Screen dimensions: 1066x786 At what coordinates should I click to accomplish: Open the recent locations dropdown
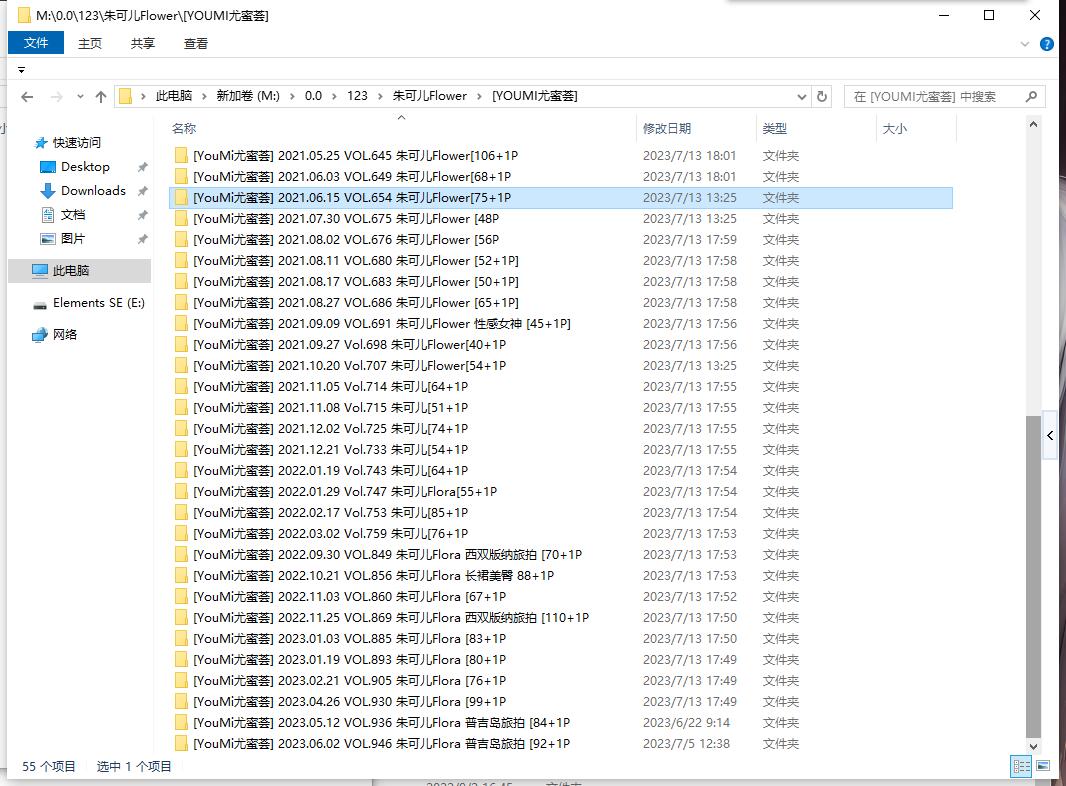pyautogui.click(x=80, y=97)
